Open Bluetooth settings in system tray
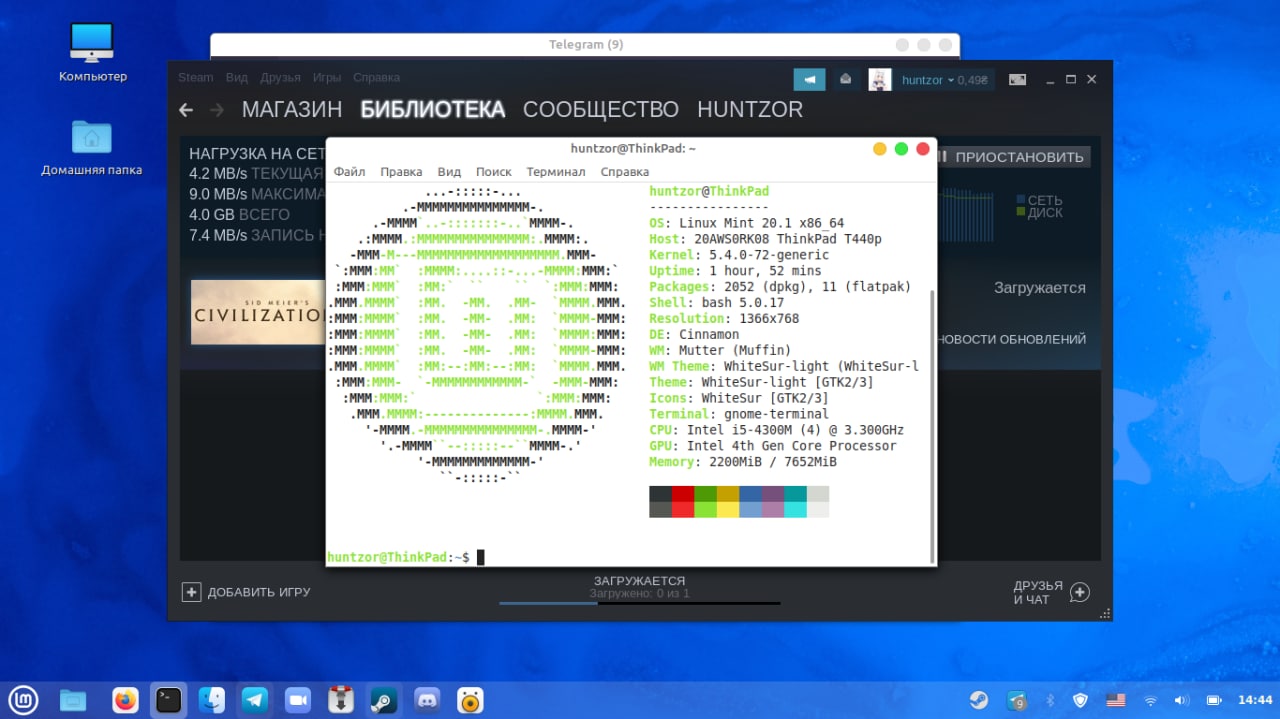The image size is (1280, 719). tap(1051, 700)
